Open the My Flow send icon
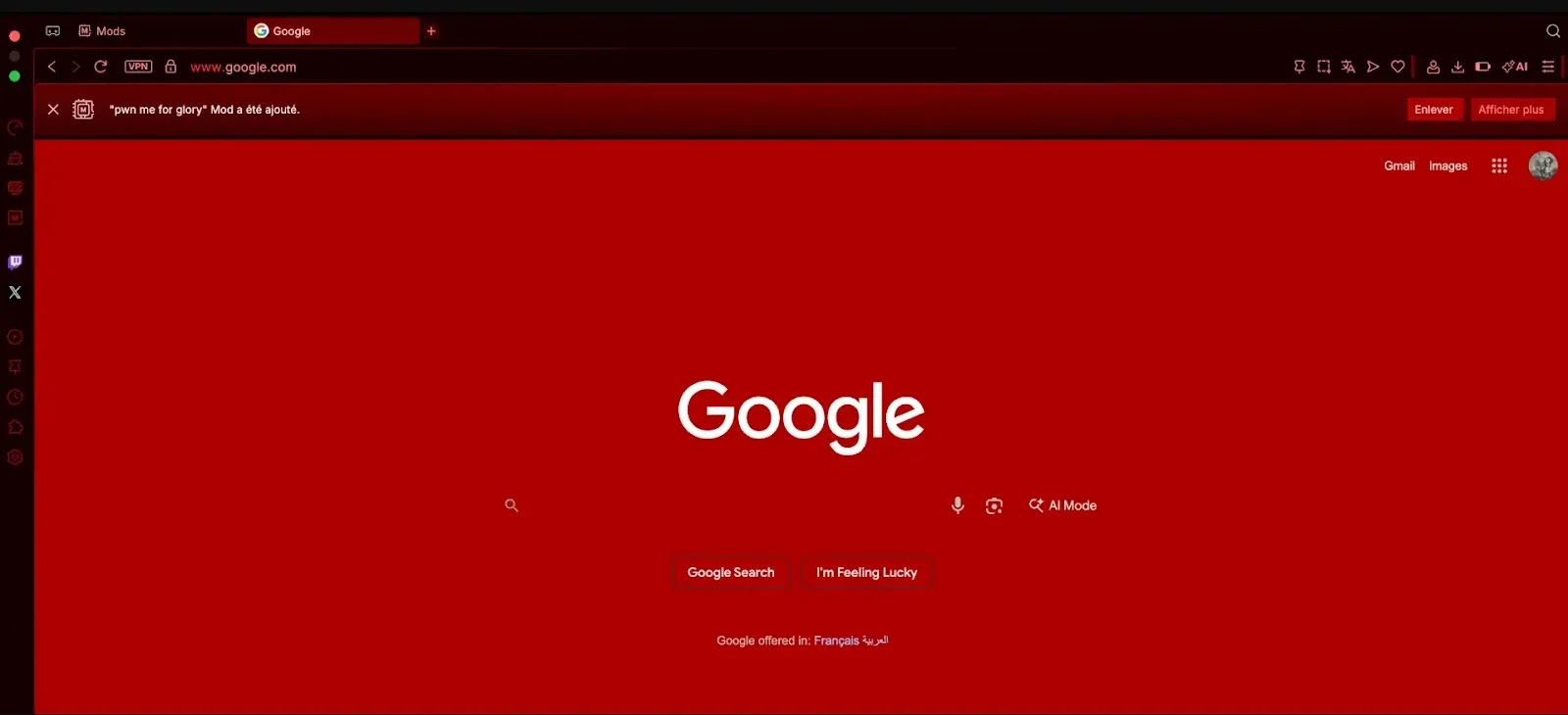 point(1373,67)
